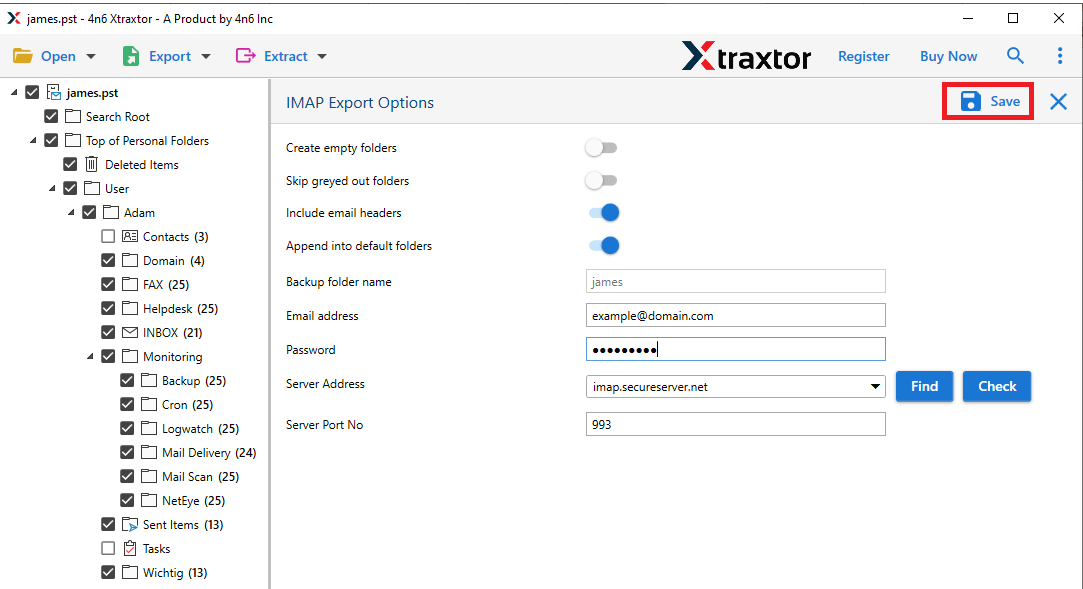Click the Find server button
Screen dimensions: 1083x589
(924, 386)
